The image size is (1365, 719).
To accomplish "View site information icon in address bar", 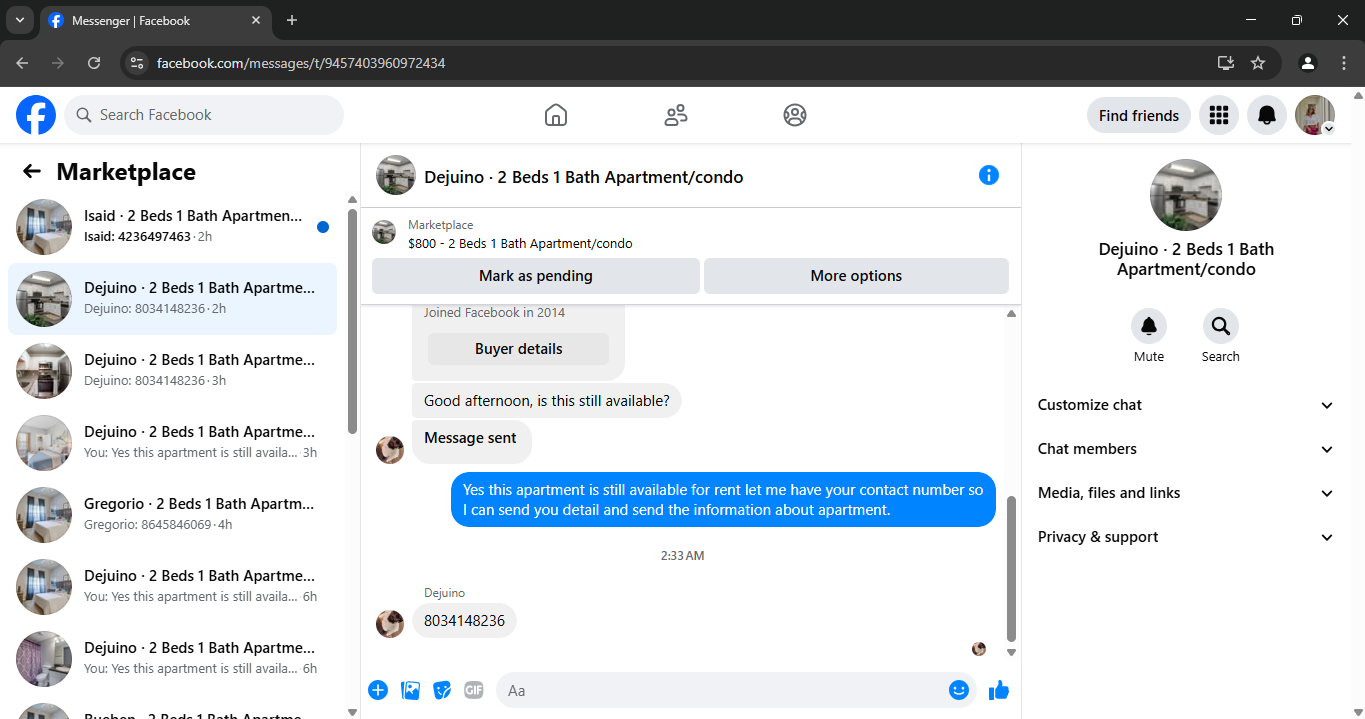I will tap(138, 63).
